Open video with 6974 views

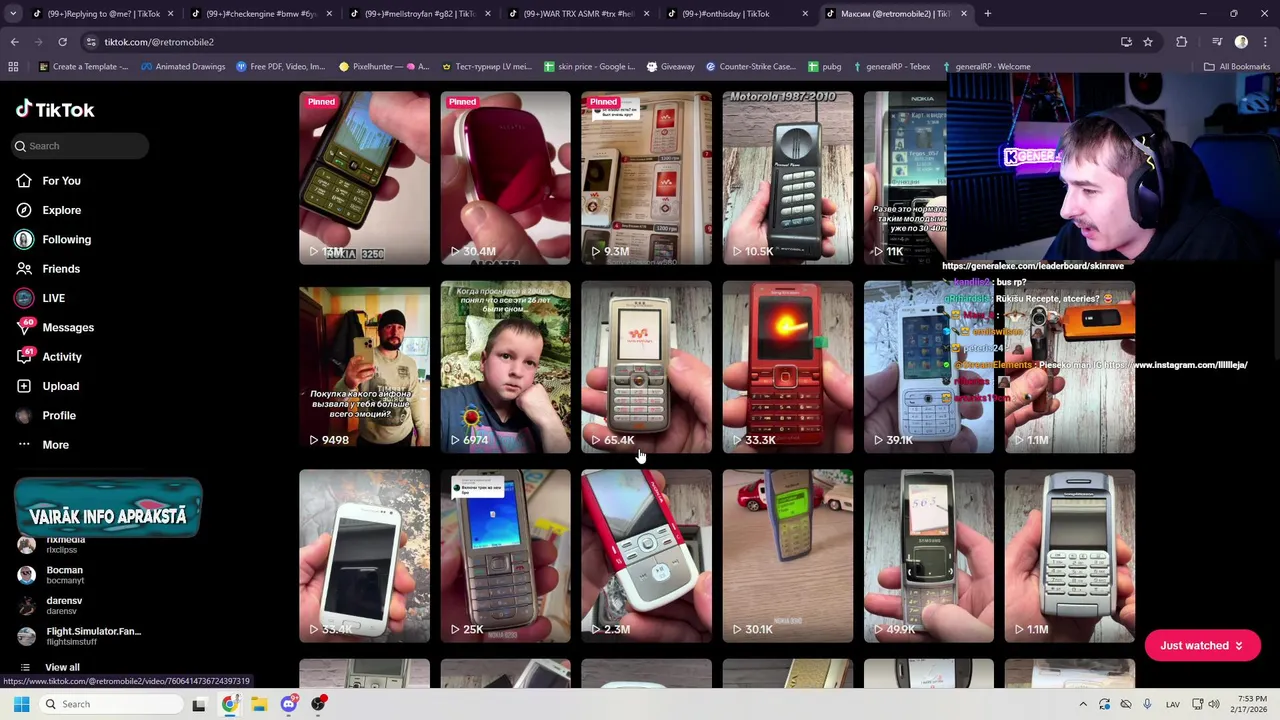click(505, 367)
